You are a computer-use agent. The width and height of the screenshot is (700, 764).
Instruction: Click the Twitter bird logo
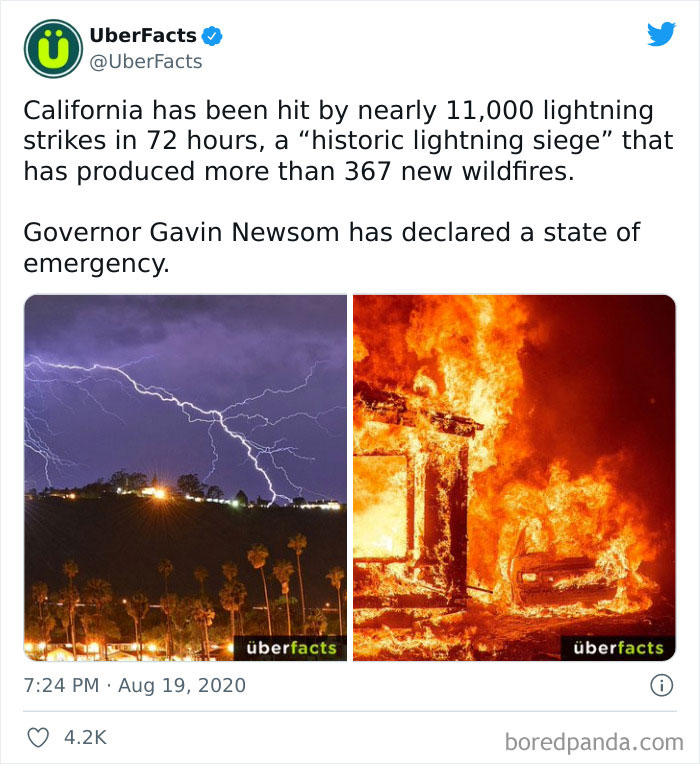tap(661, 34)
